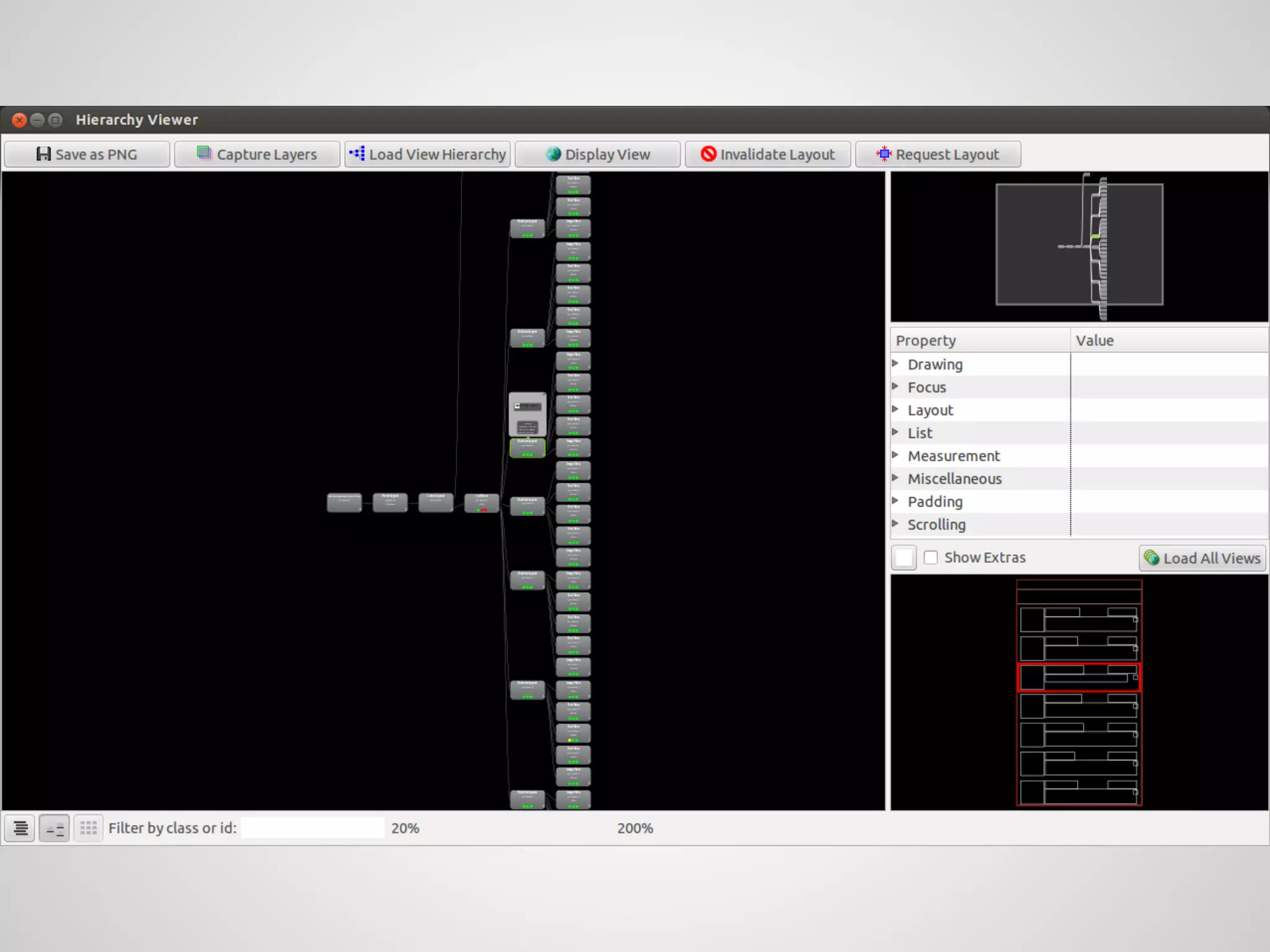
Task: Toggle the tree view mode button
Action: click(x=55, y=828)
